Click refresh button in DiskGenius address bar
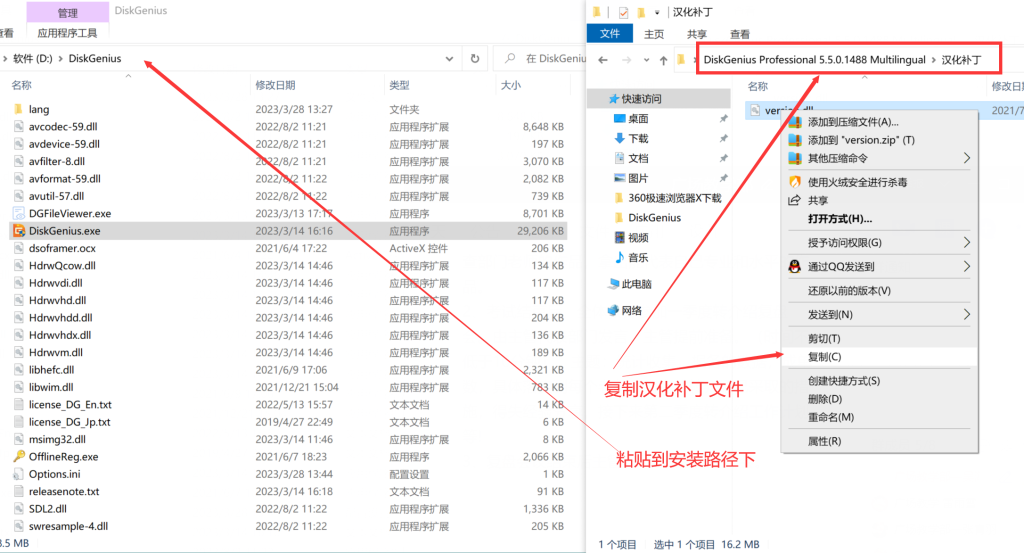 [x=475, y=58]
